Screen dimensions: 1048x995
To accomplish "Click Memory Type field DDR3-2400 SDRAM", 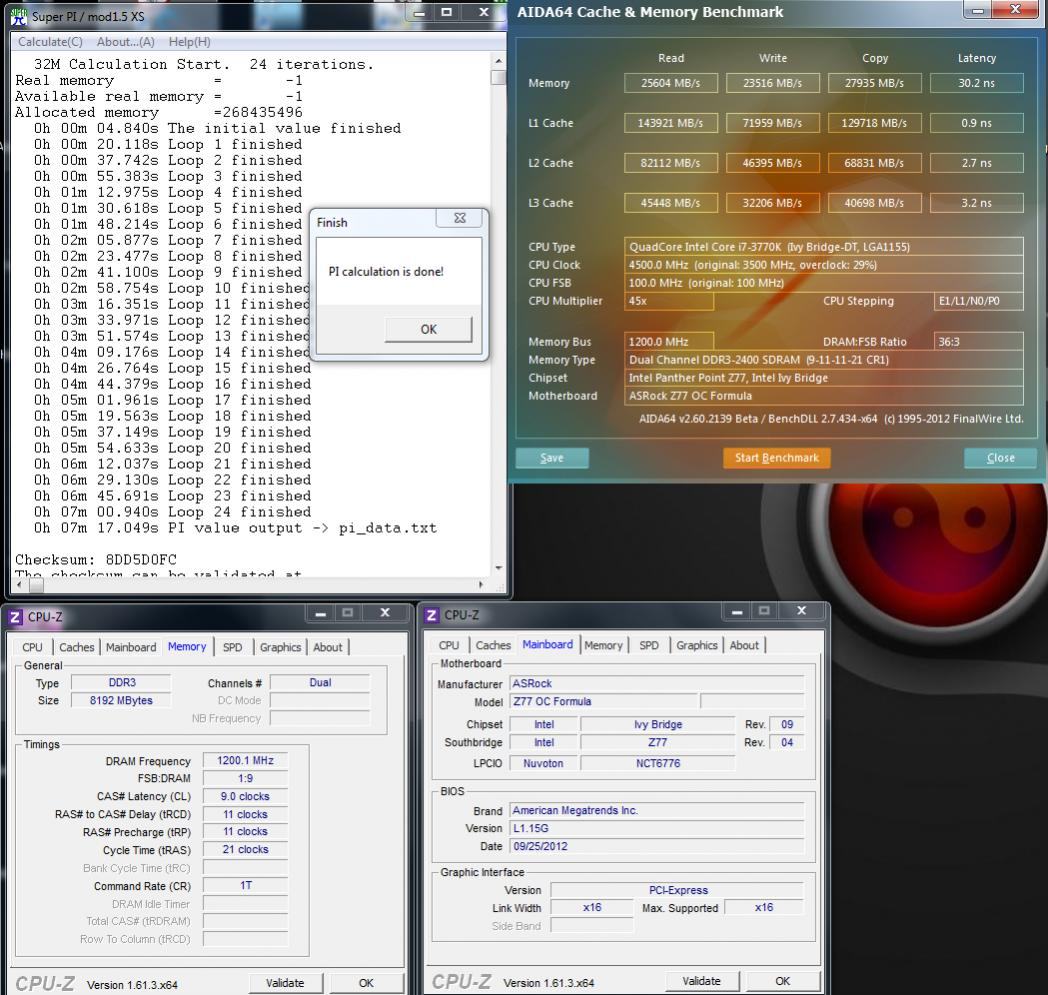I will [x=823, y=360].
